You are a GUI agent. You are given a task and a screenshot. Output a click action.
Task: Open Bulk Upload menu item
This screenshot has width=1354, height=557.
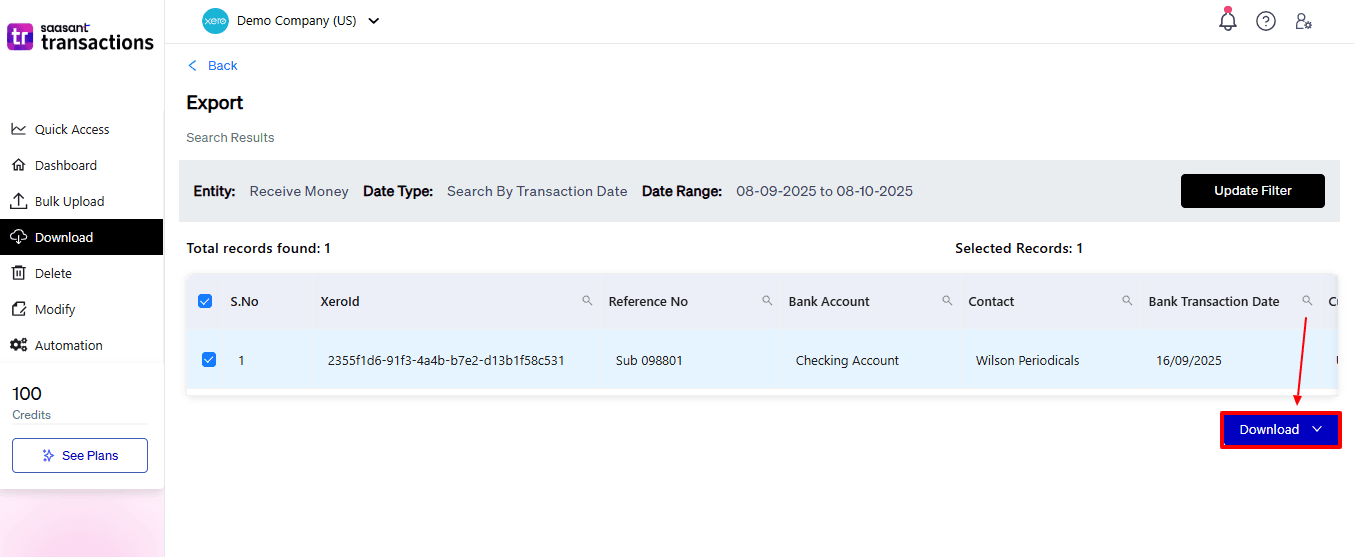click(x=81, y=201)
